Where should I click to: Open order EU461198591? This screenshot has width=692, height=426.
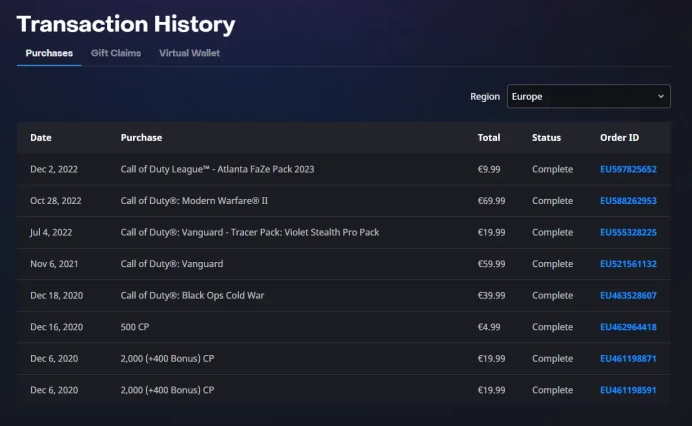(628, 390)
